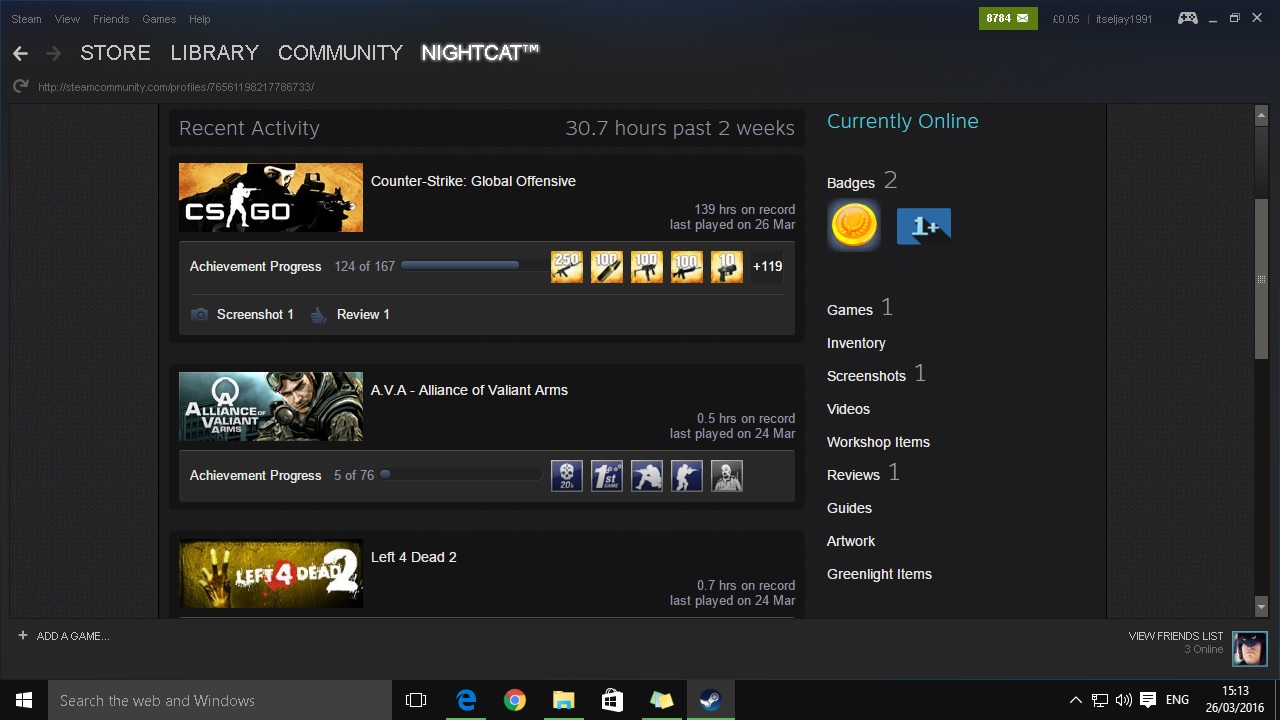Open the Screenshots sidebar link

[866, 376]
